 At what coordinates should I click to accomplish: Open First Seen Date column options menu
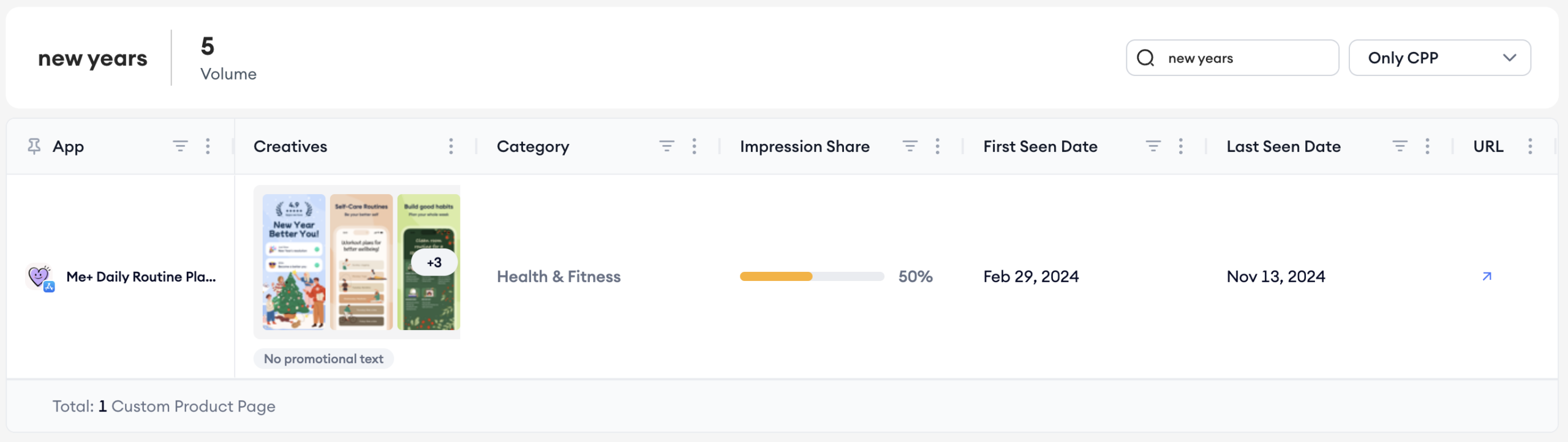point(1181,146)
